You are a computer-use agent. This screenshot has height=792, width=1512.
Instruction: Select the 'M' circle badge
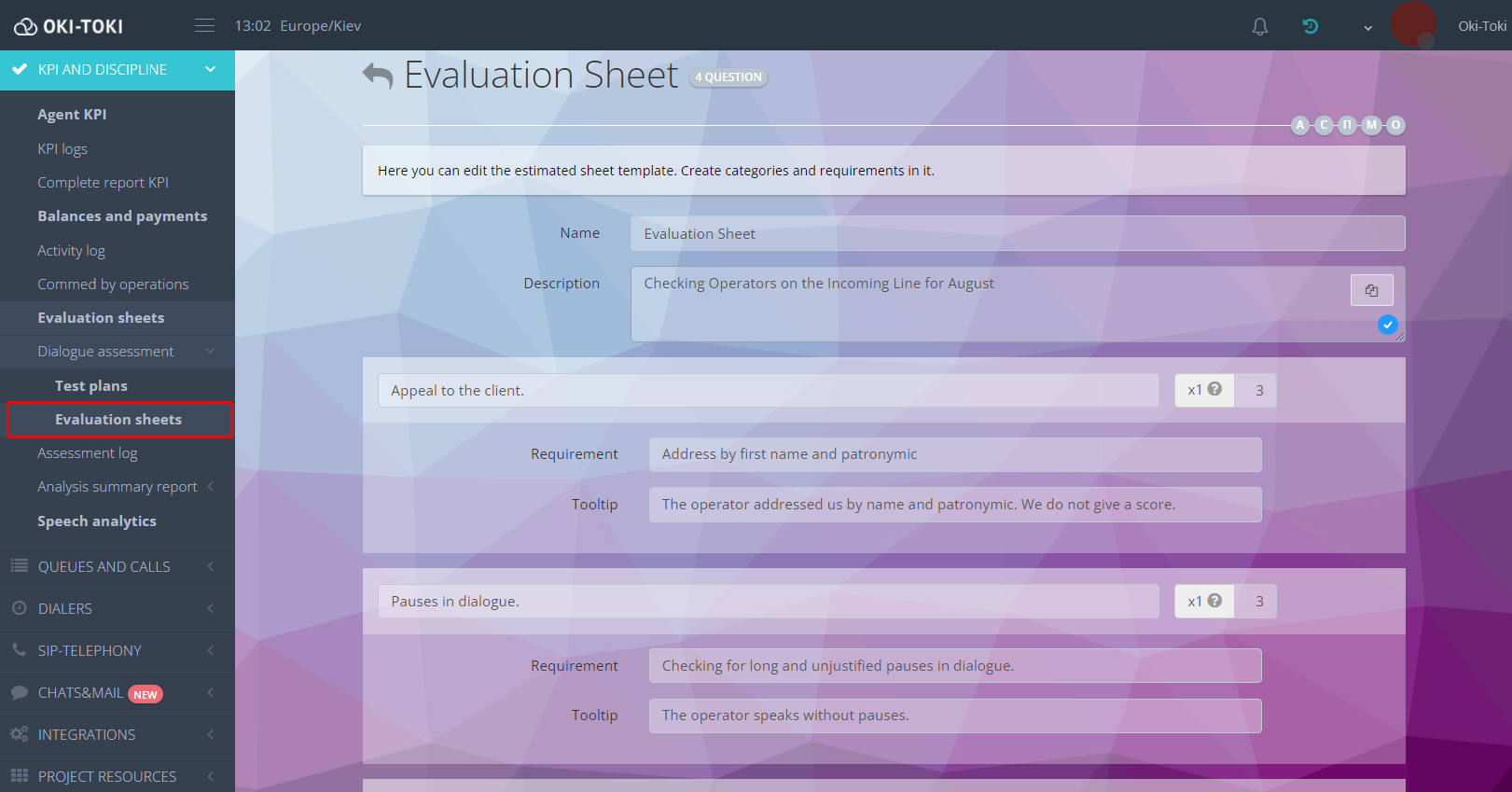pyautogui.click(x=1371, y=125)
